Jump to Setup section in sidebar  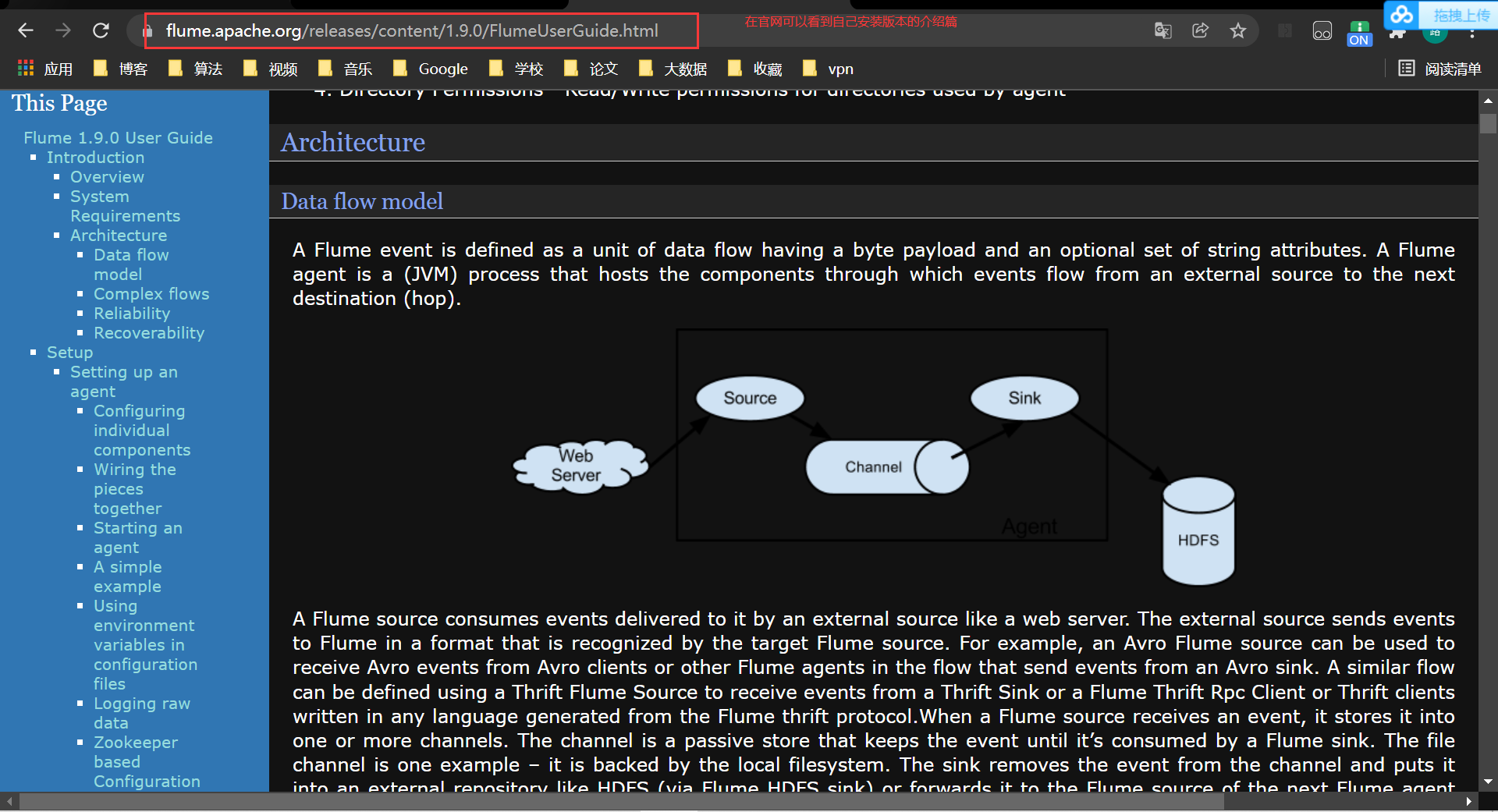click(x=69, y=353)
